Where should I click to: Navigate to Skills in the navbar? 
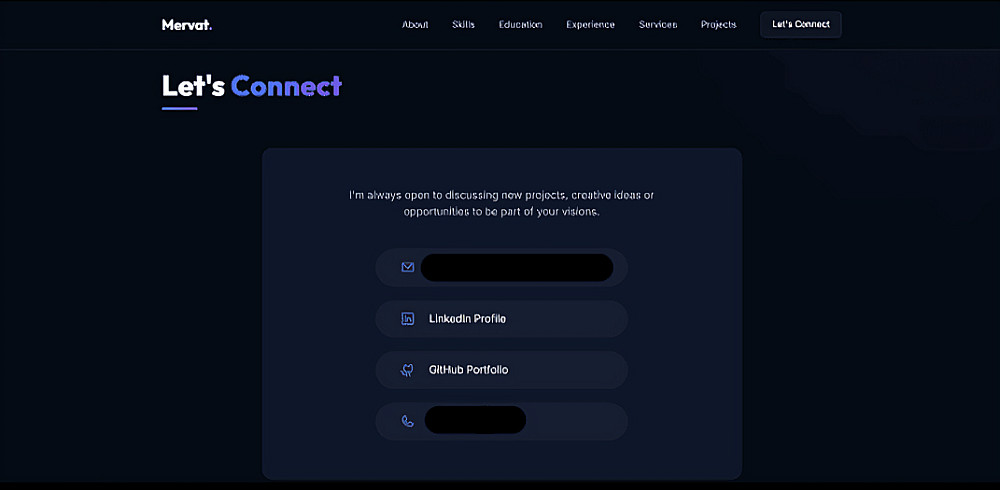tap(463, 25)
